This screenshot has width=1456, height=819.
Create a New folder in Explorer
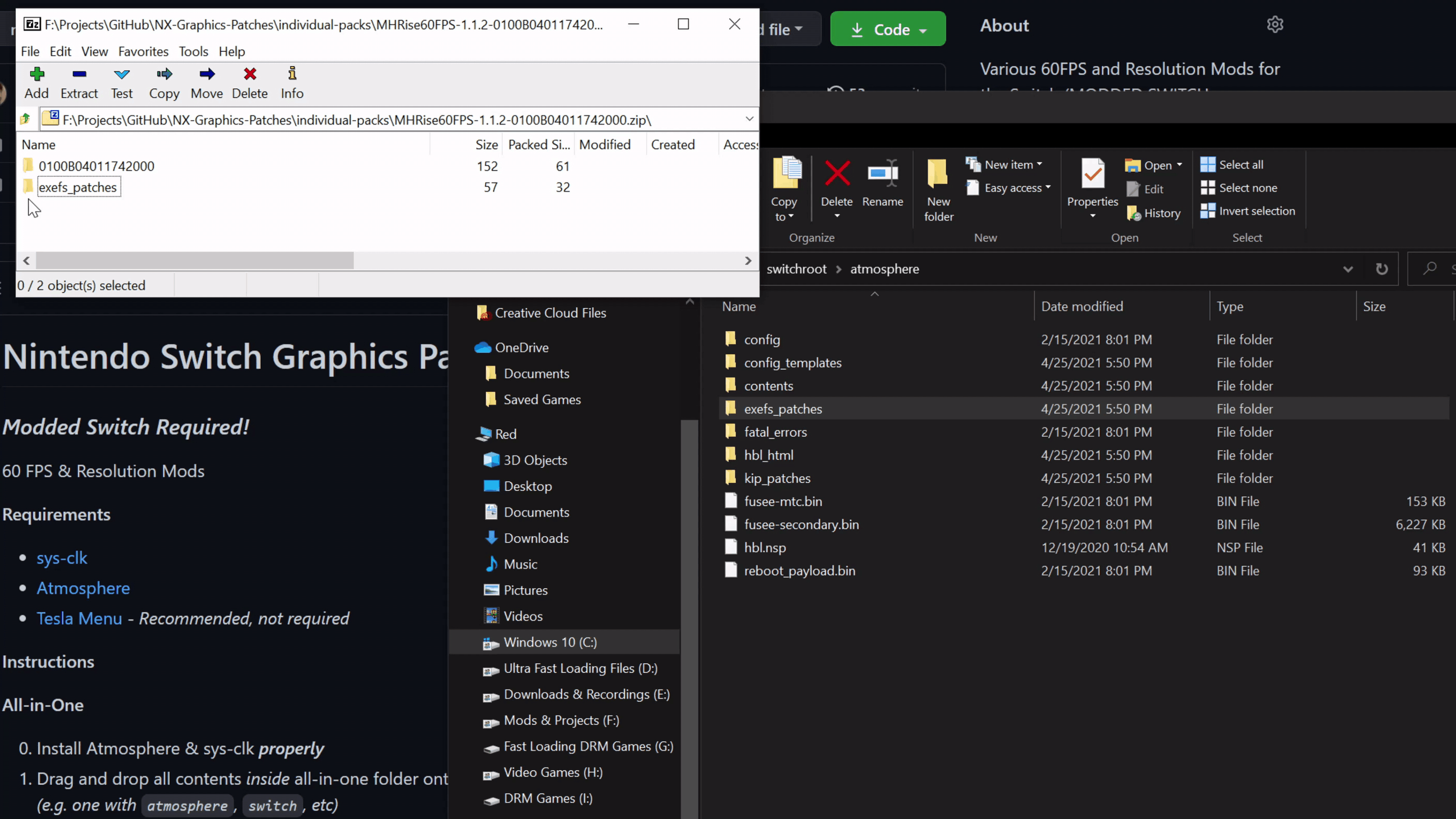tap(938, 191)
